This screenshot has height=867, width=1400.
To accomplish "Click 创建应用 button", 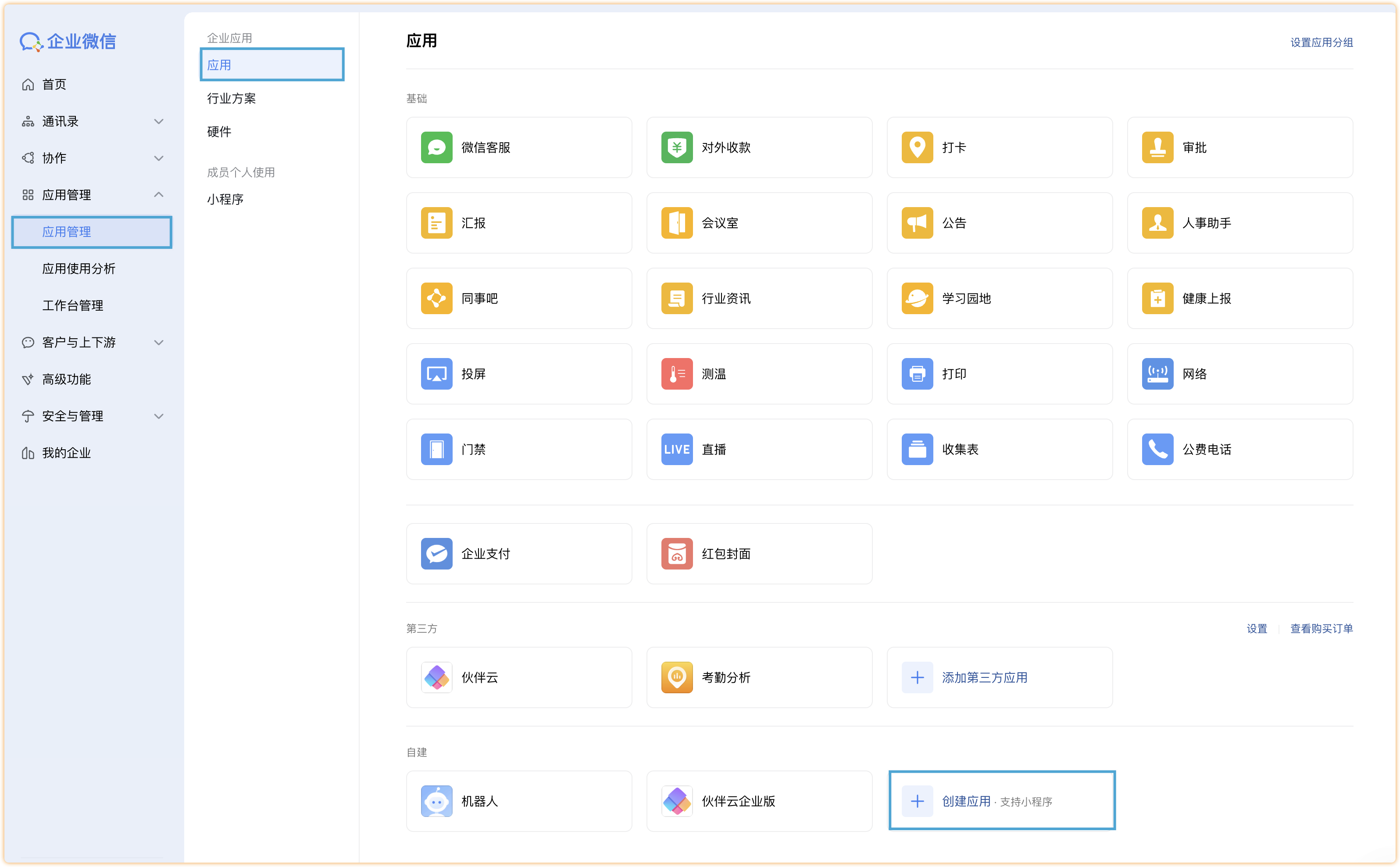I will coord(1001,800).
